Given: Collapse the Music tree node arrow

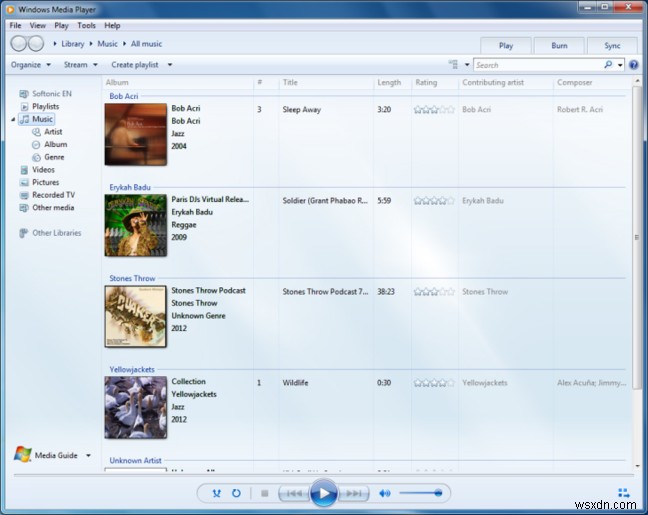Looking at the screenshot, I should coord(13,119).
